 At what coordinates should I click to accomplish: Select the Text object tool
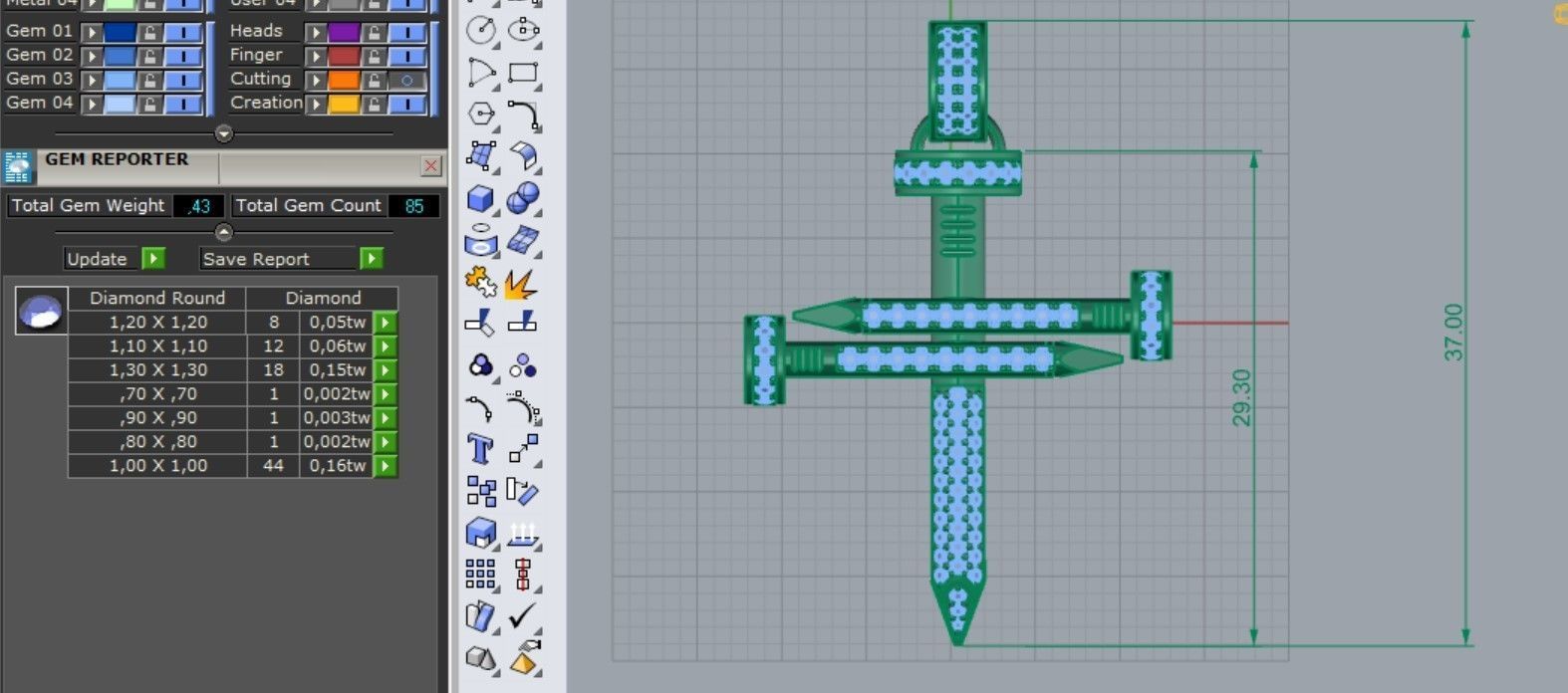tap(481, 450)
